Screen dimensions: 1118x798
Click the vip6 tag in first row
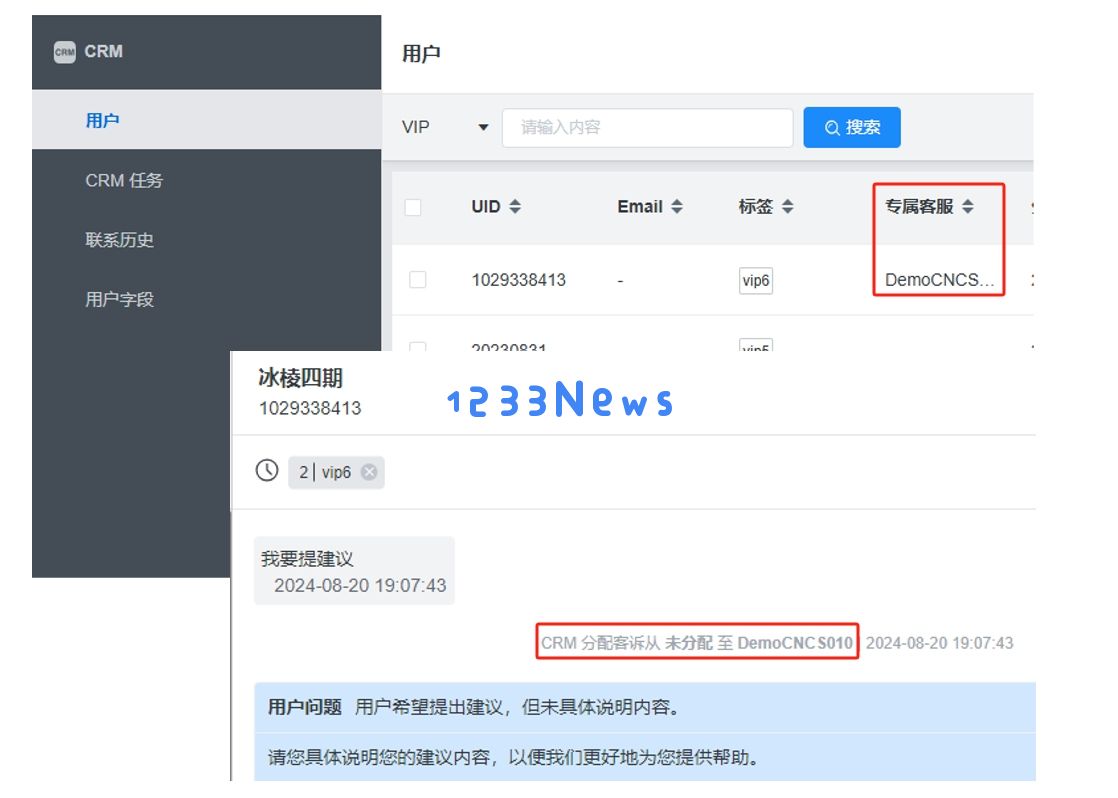(756, 280)
